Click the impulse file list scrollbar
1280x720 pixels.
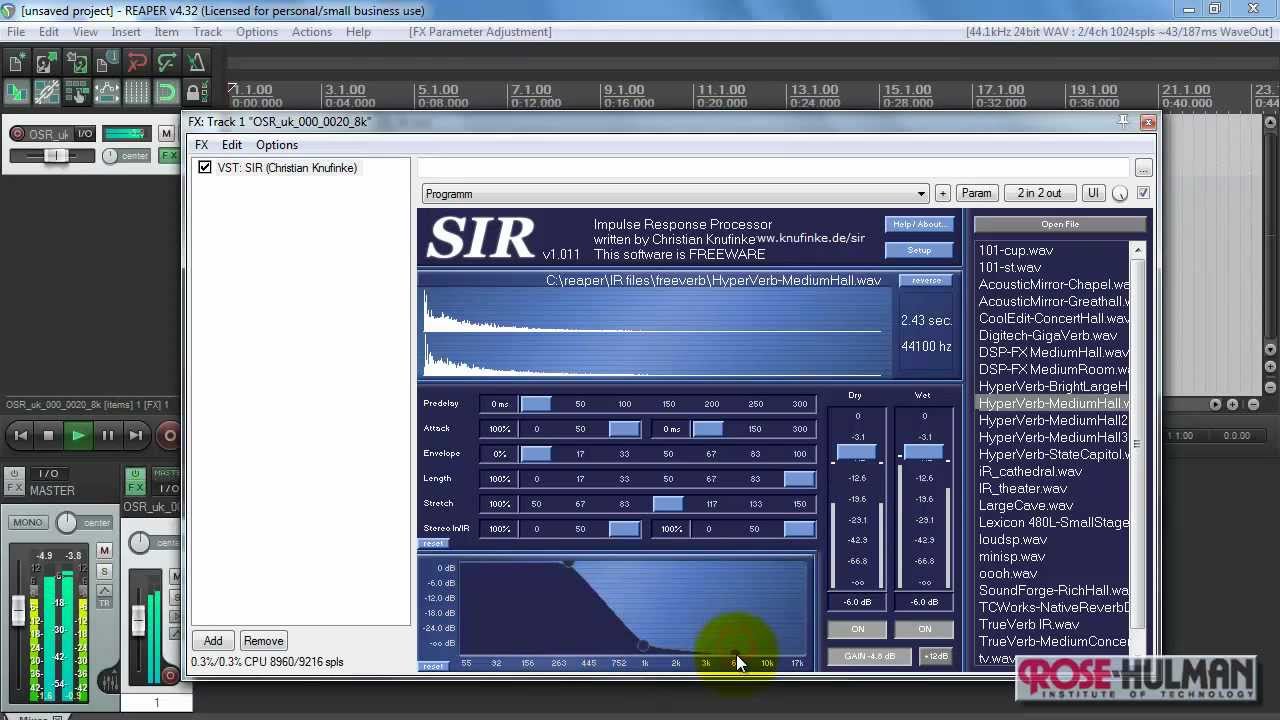point(1137,445)
